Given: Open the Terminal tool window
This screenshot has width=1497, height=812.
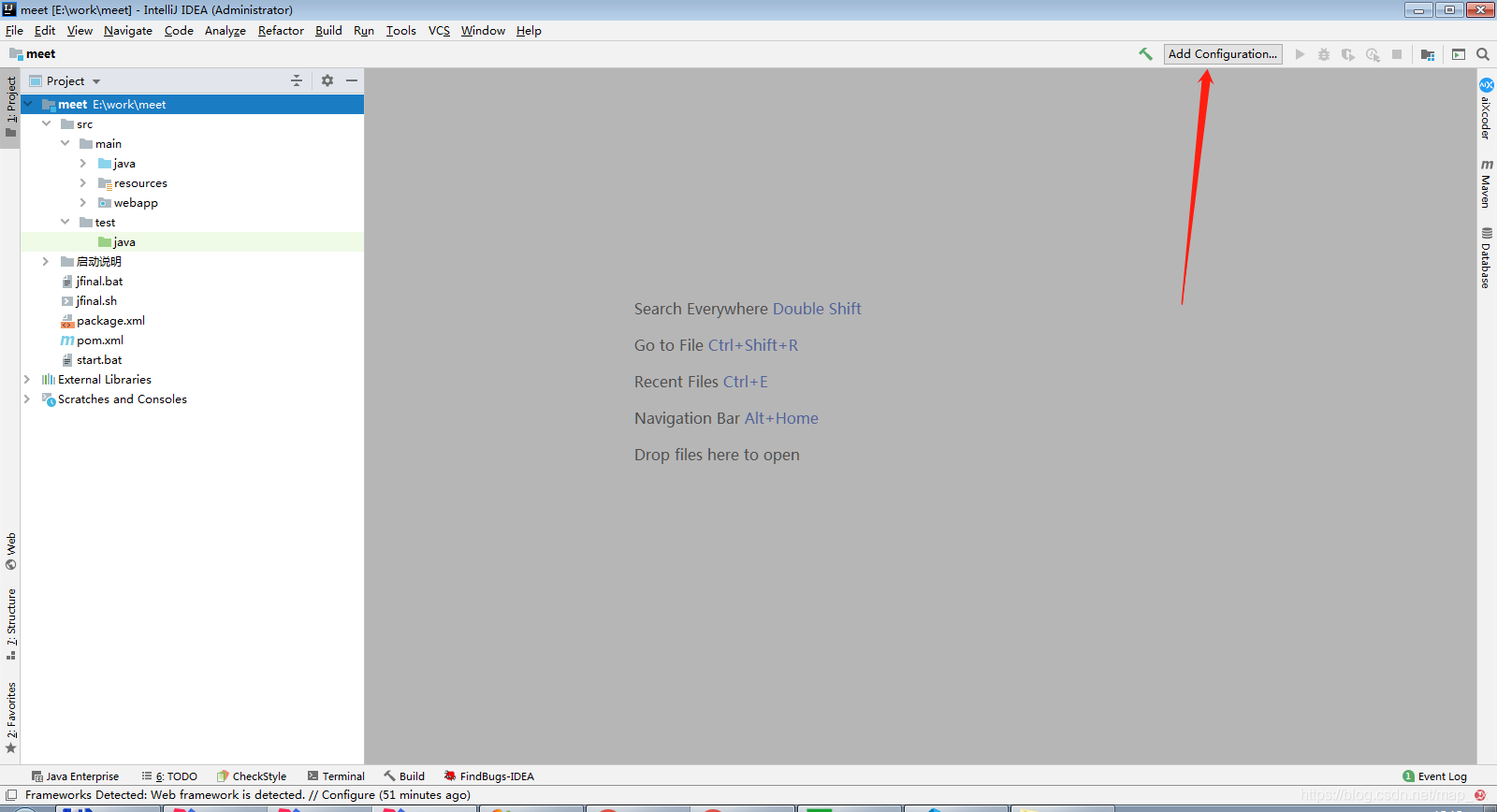Looking at the screenshot, I should [336, 776].
